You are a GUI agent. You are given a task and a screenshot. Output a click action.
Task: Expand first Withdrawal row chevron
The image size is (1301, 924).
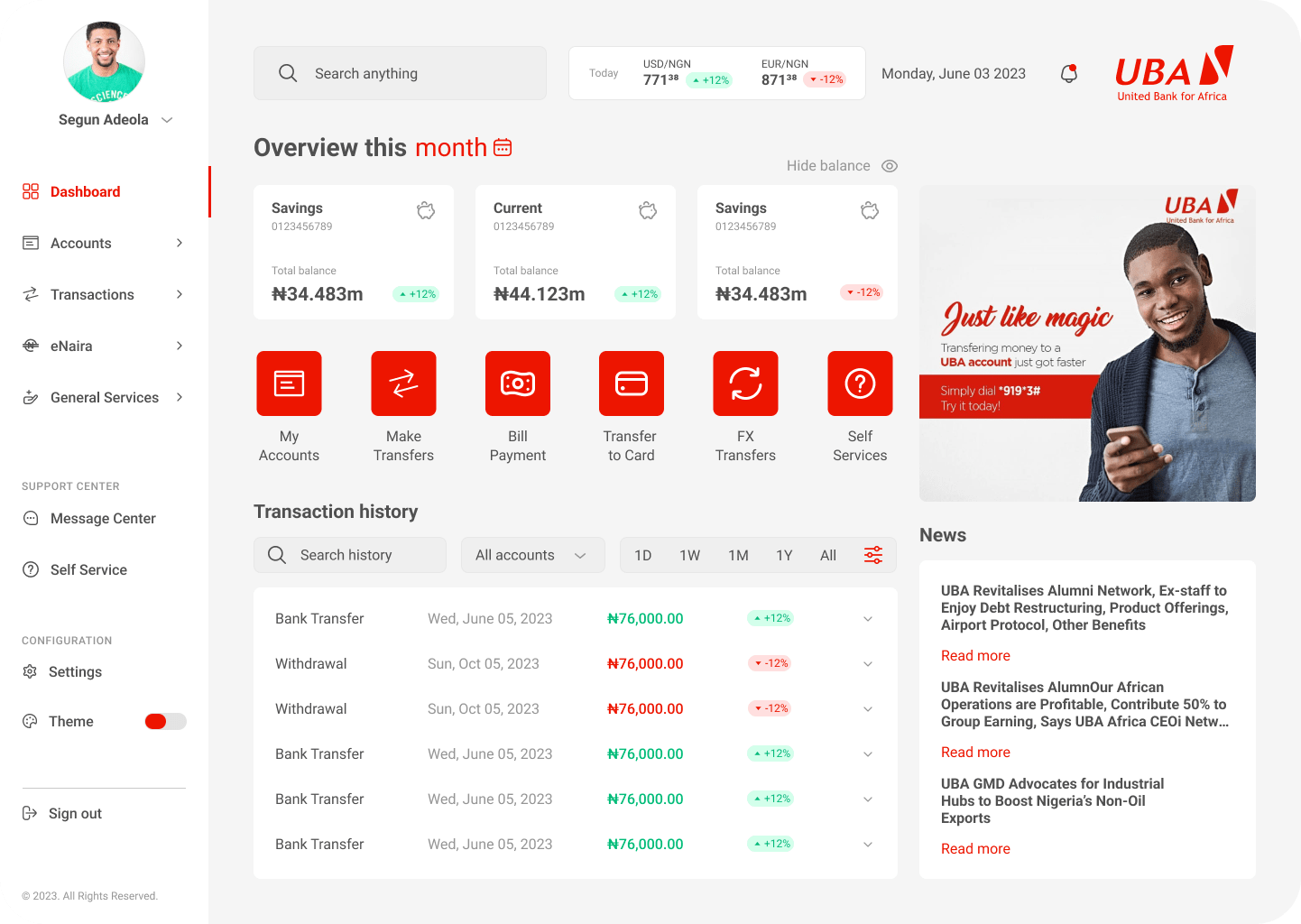(868, 664)
